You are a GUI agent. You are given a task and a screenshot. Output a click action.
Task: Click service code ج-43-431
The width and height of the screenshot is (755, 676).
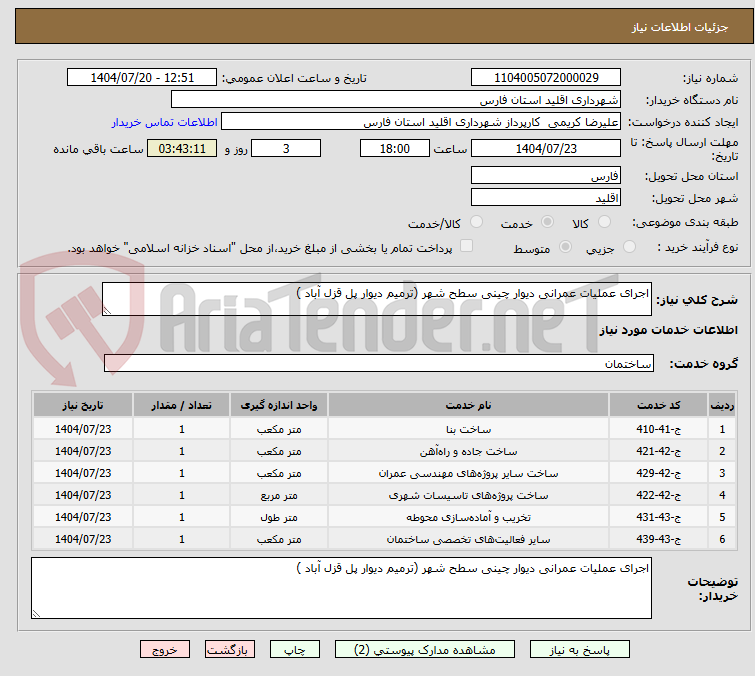658,517
